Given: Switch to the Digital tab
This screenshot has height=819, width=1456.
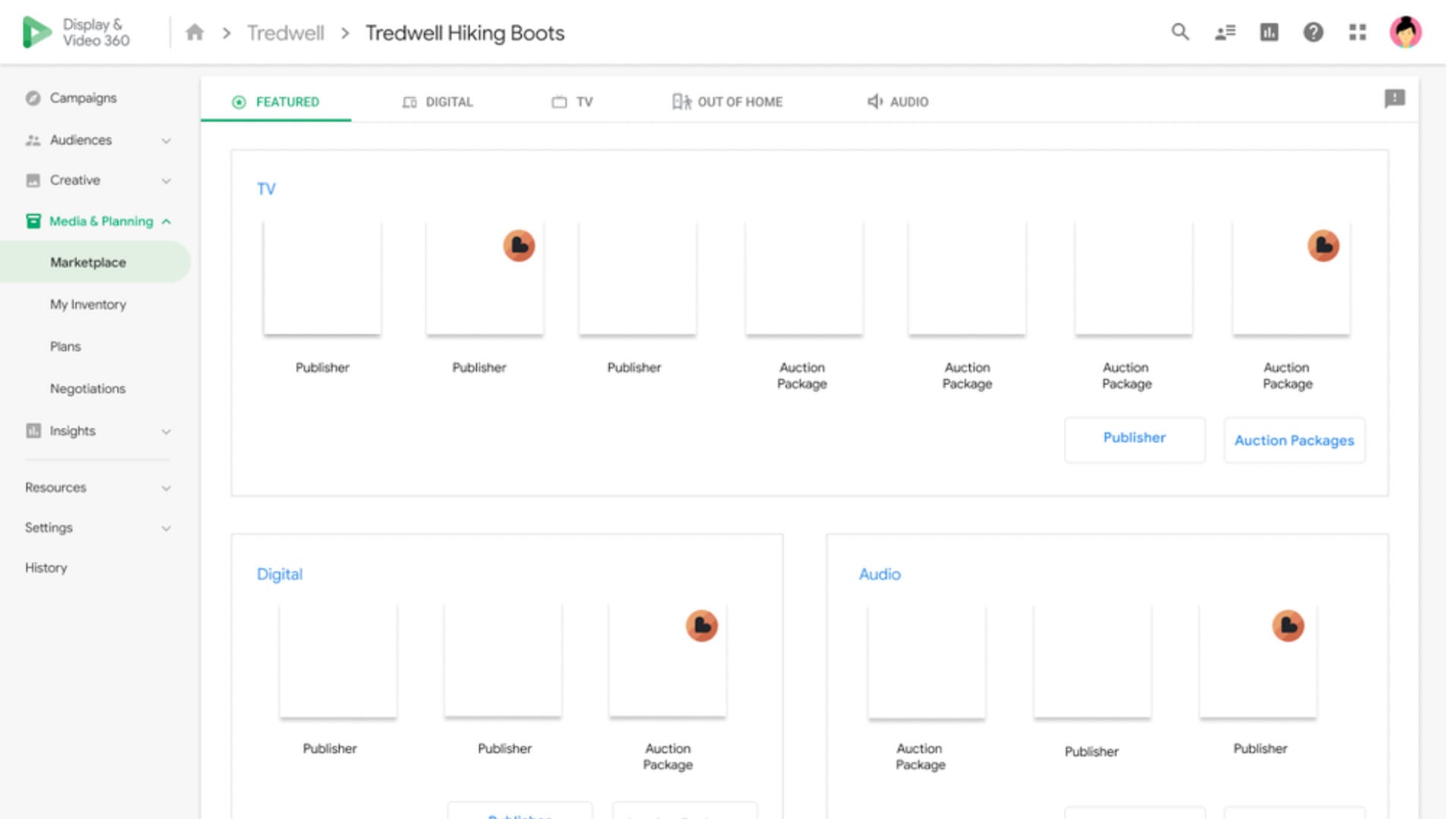Looking at the screenshot, I should [438, 102].
